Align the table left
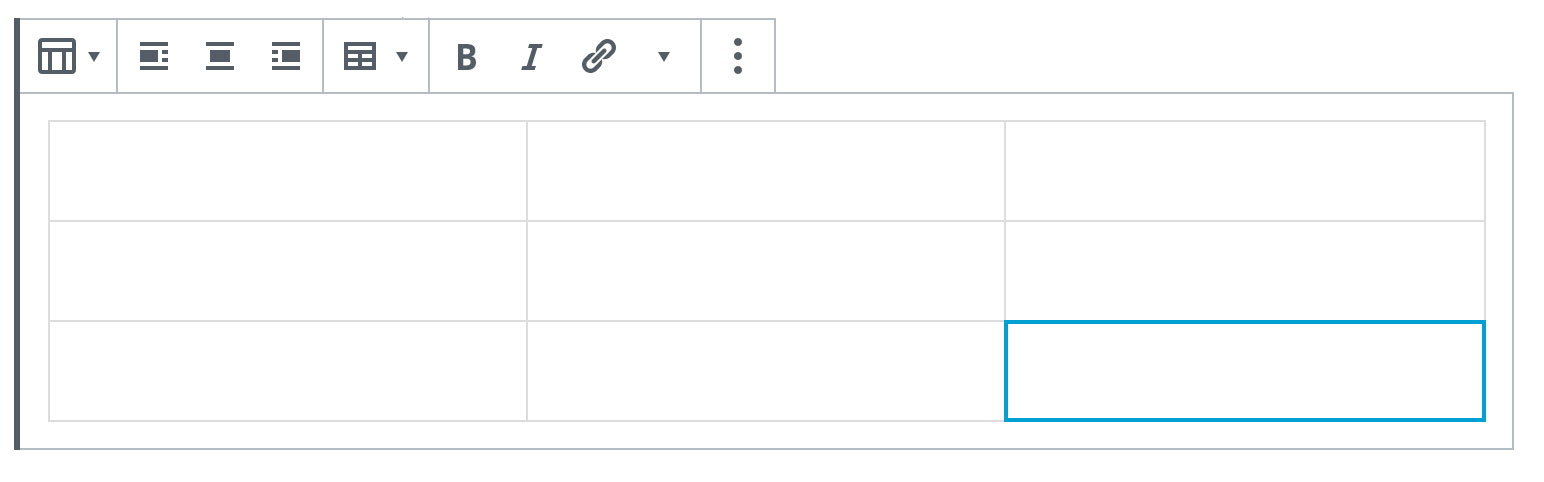Image resolution: width=1544 pixels, height=482 pixels. [x=153, y=57]
